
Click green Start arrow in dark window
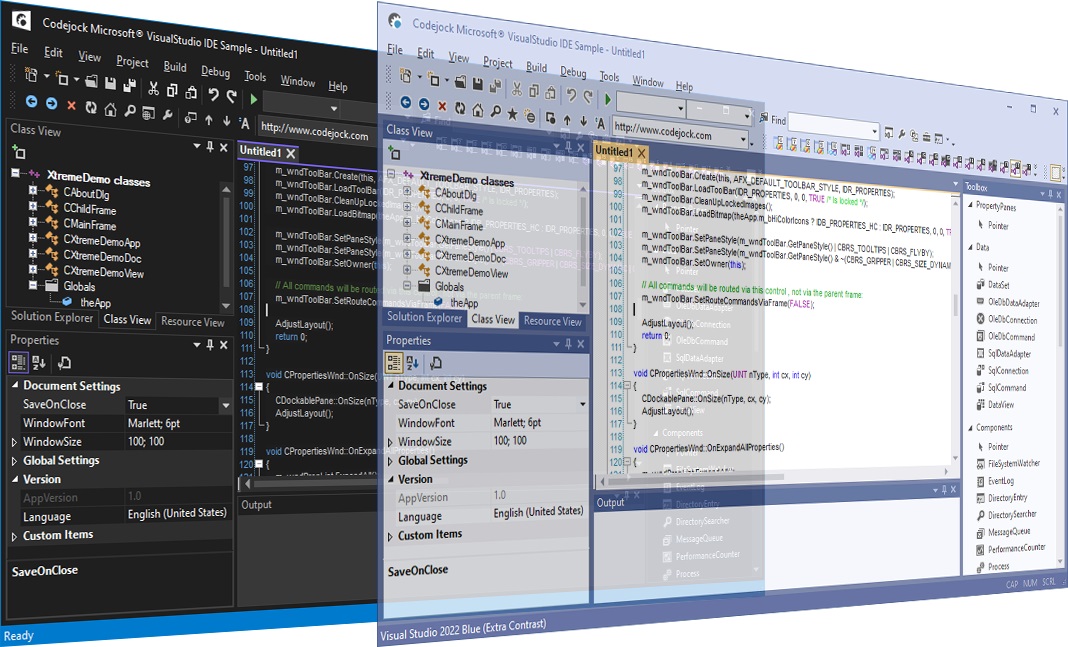[x=253, y=99]
